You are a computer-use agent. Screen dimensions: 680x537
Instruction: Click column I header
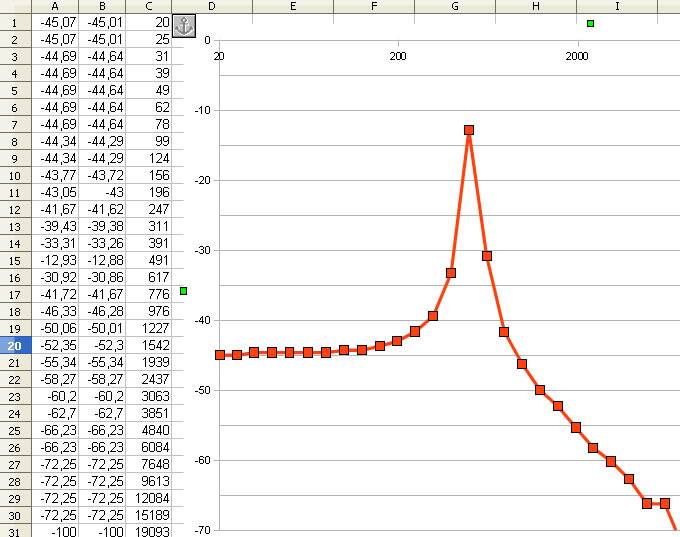click(x=617, y=6)
